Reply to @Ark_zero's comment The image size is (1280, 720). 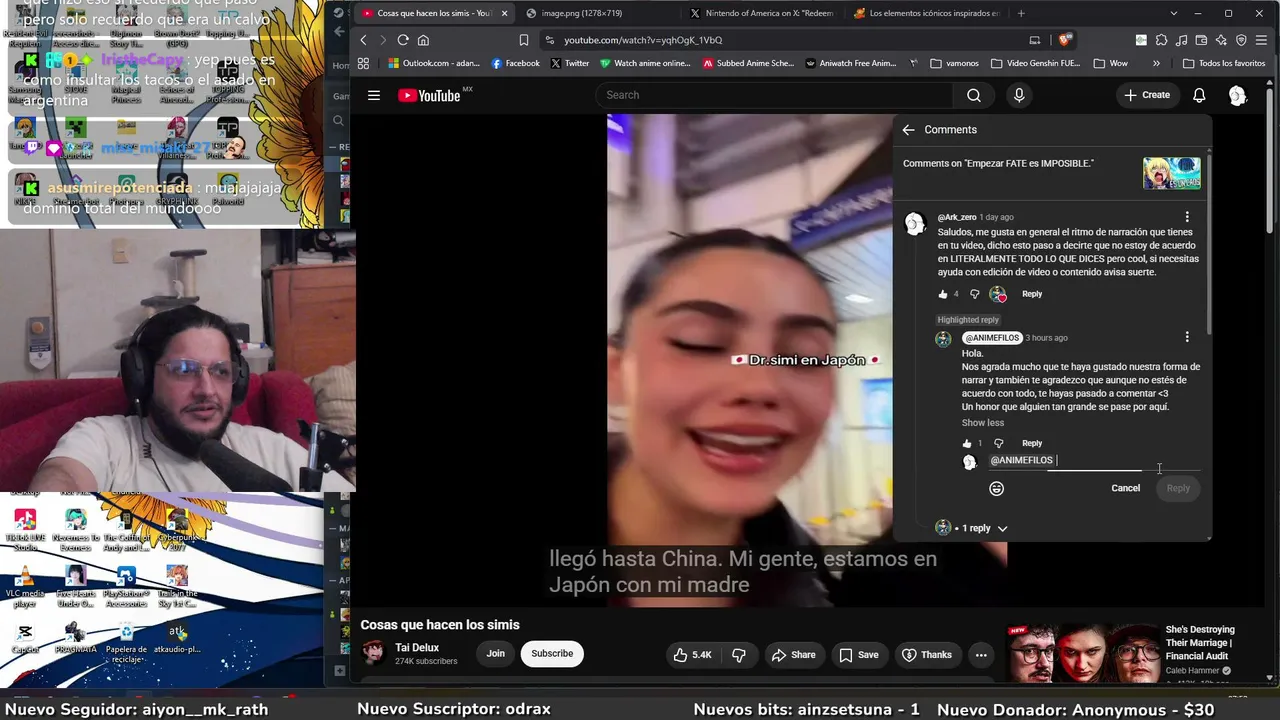pos(1032,294)
